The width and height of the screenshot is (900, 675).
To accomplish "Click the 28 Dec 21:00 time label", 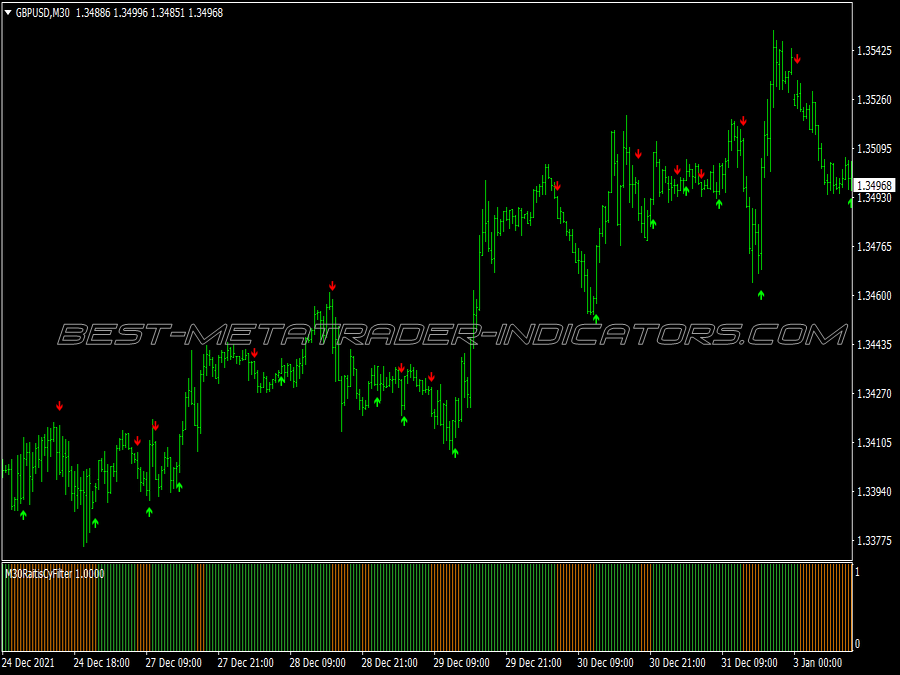I will [390, 662].
